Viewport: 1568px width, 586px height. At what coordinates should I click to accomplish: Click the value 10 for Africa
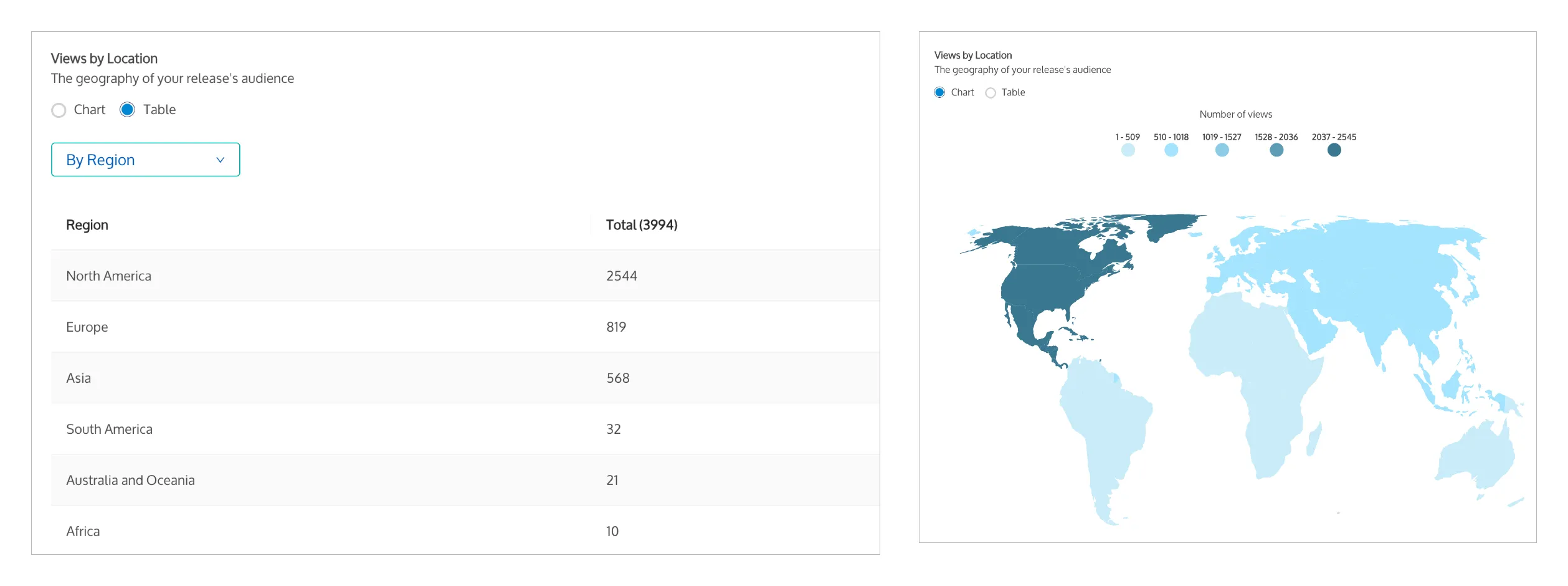point(612,531)
